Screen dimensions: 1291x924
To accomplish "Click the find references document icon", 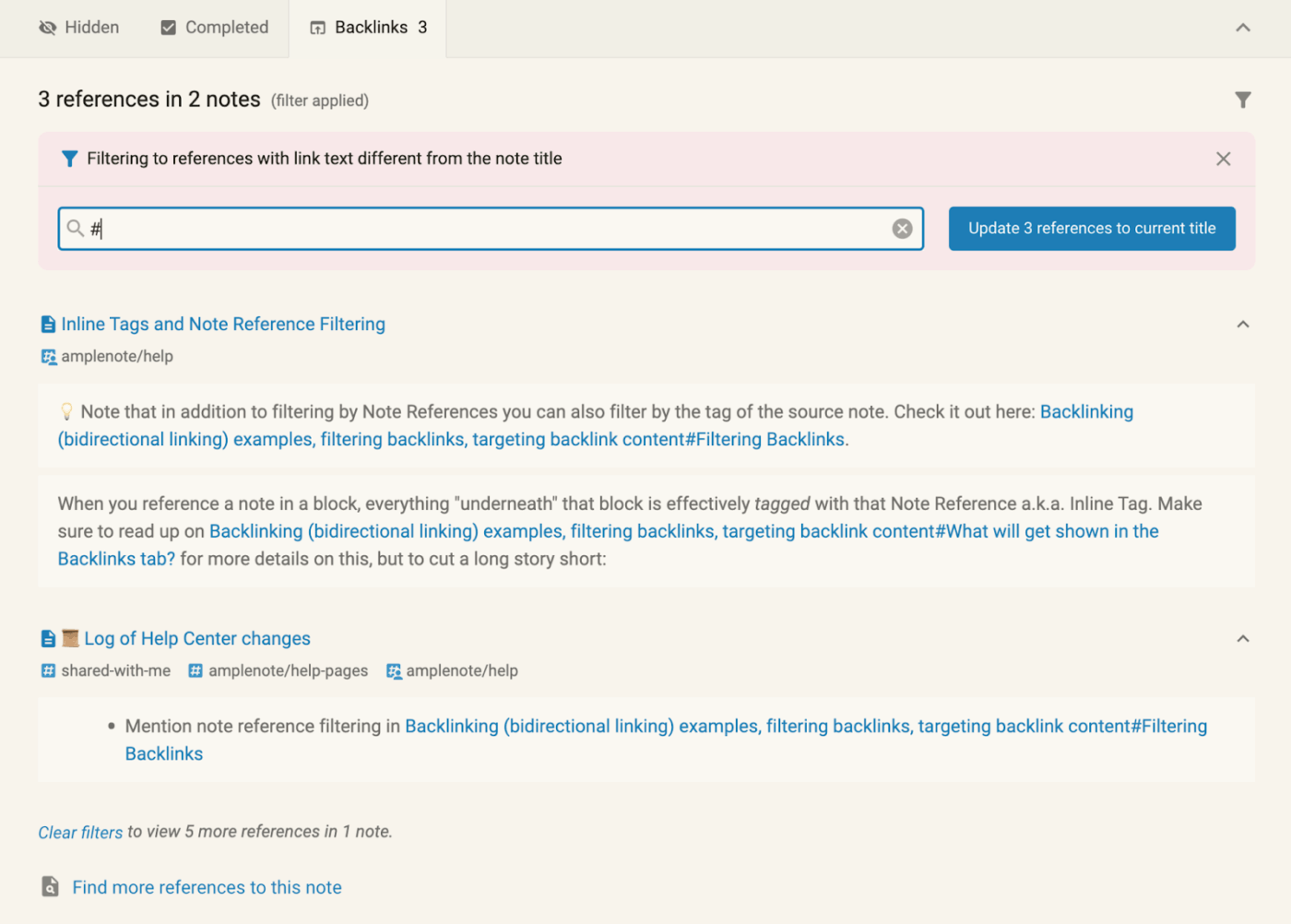I will pos(51,887).
